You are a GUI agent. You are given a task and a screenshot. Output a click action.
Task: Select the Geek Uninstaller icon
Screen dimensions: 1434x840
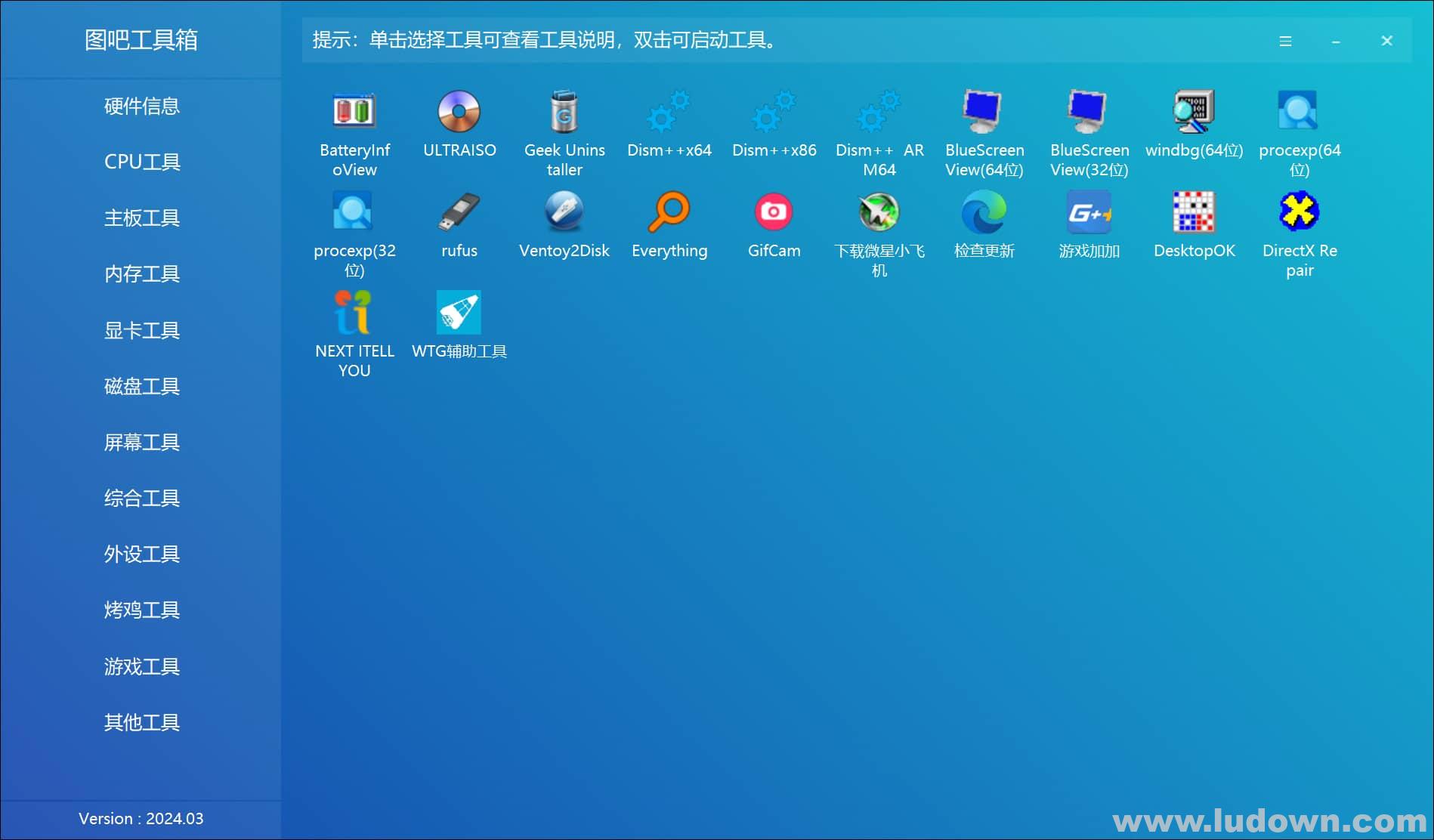click(x=564, y=111)
